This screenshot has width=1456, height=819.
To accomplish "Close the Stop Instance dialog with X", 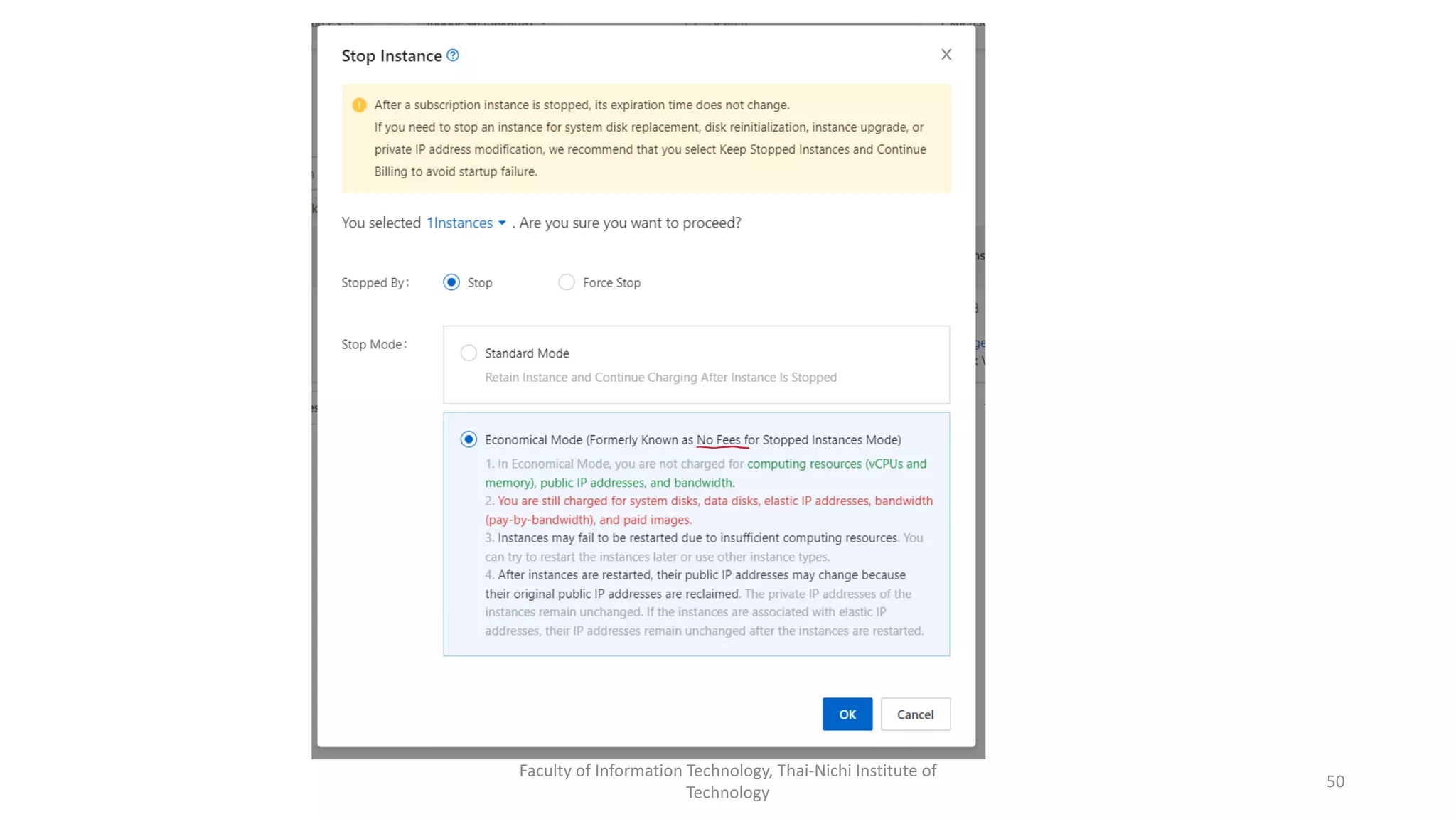I will [x=946, y=55].
